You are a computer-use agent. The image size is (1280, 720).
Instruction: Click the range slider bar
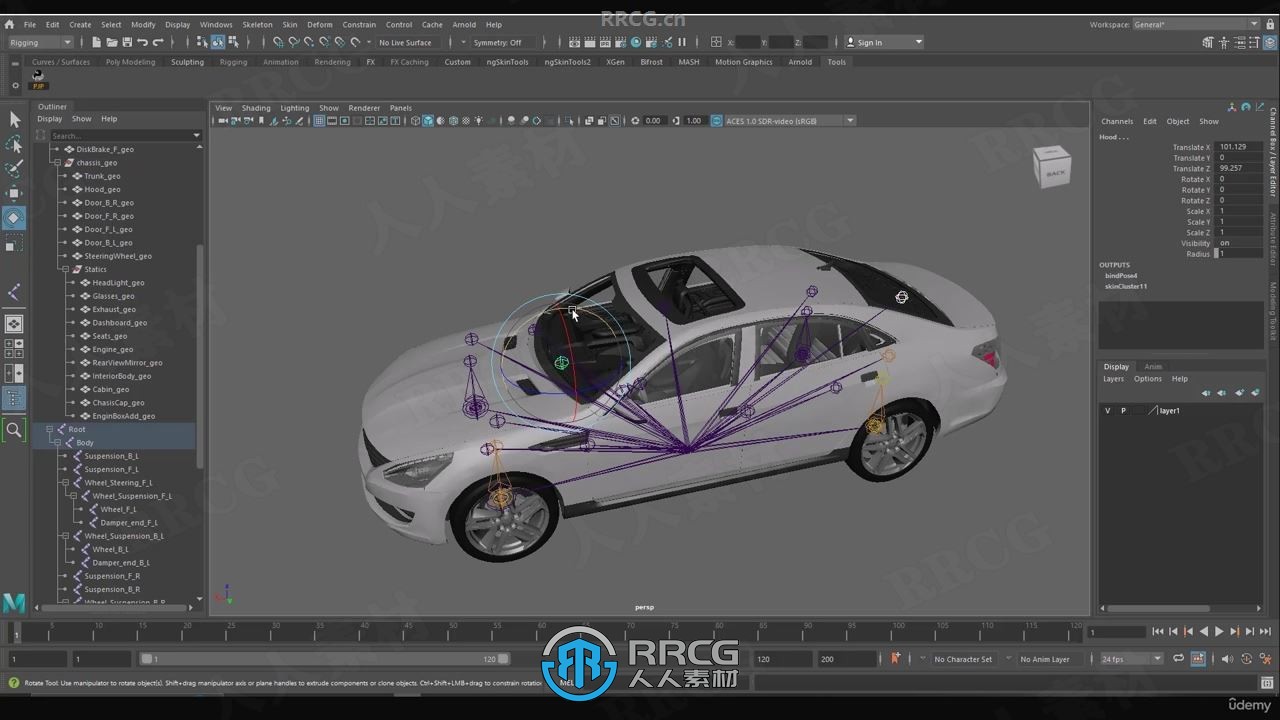click(325, 659)
